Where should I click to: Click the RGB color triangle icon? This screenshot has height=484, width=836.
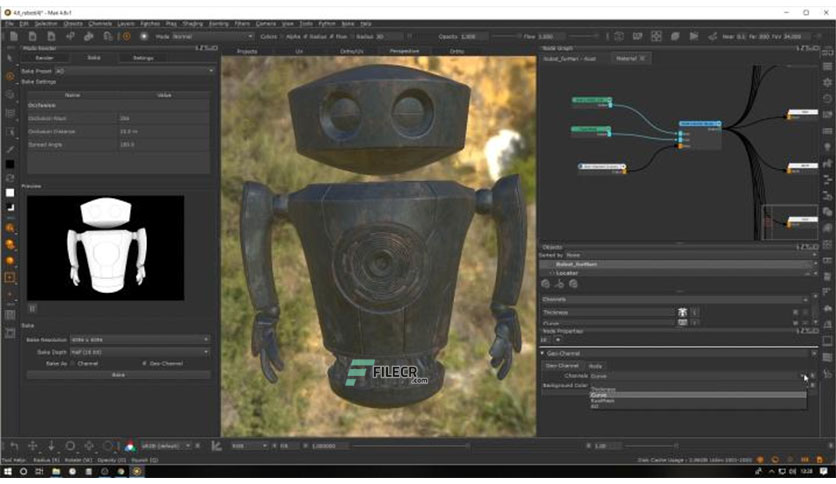[x=130, y=446]
